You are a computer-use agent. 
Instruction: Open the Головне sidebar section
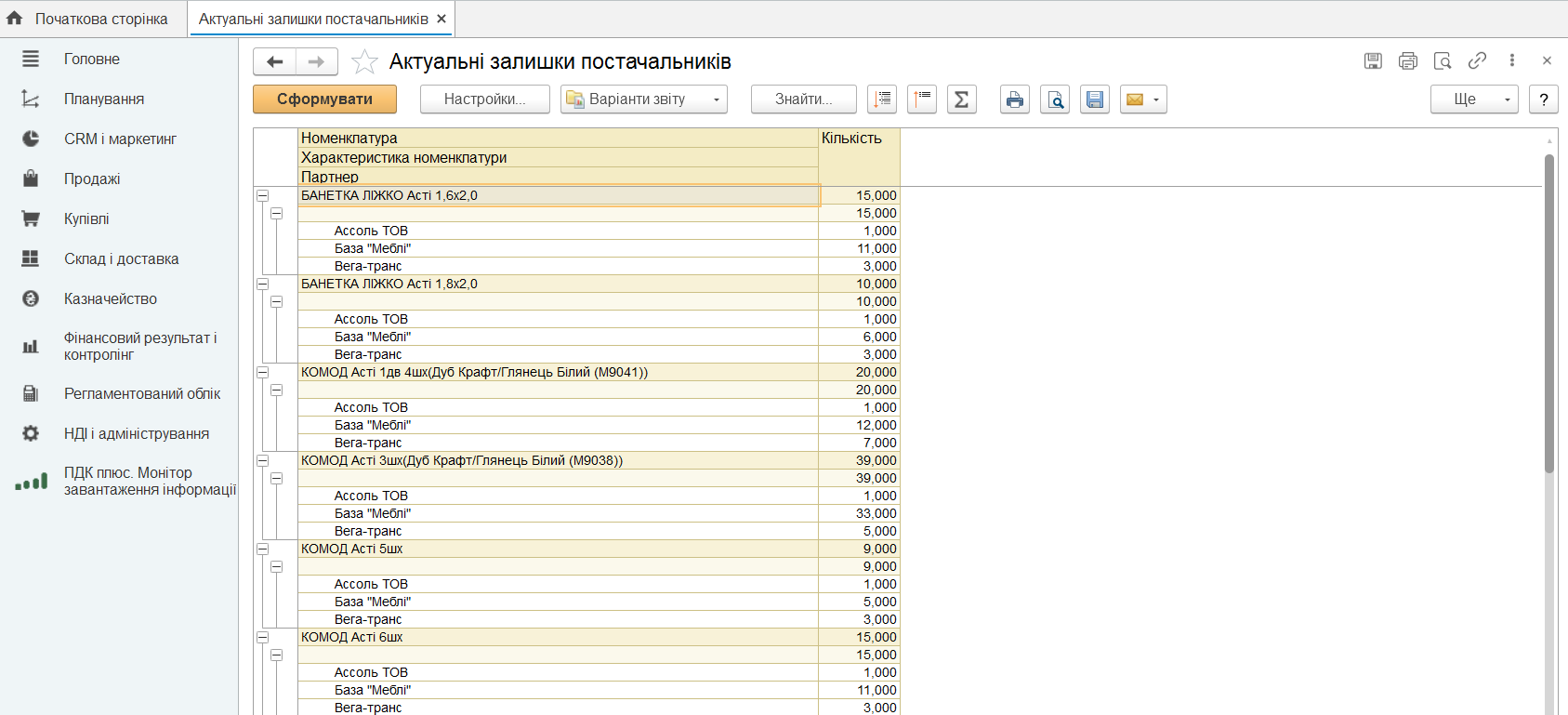point(119,59)
